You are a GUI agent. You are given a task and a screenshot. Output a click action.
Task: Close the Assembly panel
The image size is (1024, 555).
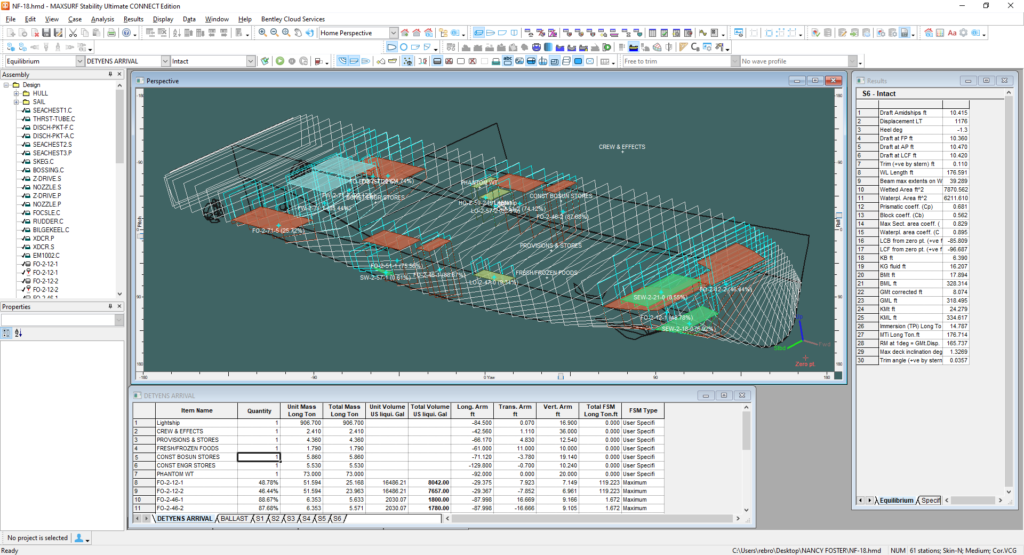(119, 74)
